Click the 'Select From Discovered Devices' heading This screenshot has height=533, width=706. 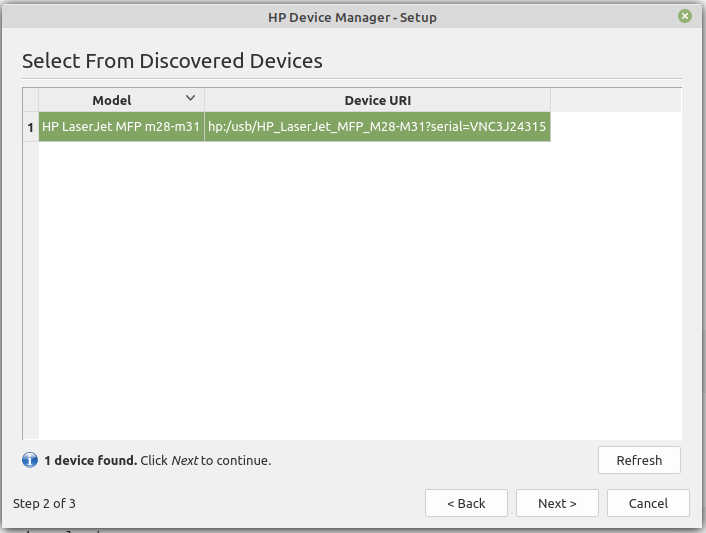tap(172, 61)
